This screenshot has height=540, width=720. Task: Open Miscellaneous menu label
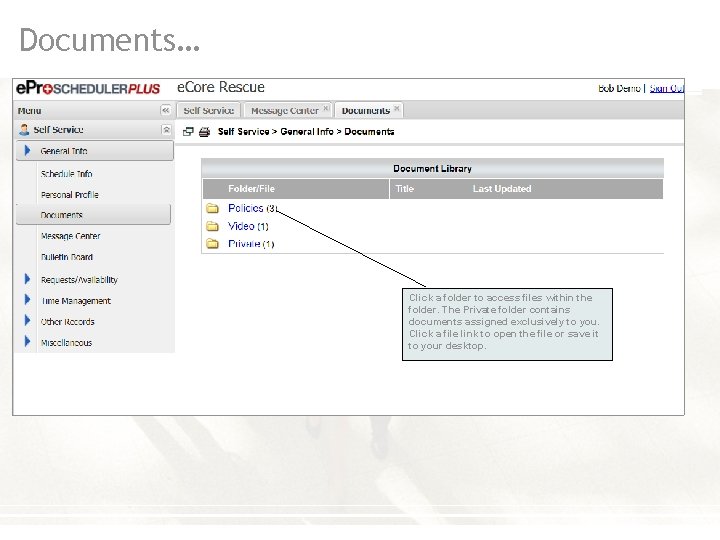coord(66,343)
